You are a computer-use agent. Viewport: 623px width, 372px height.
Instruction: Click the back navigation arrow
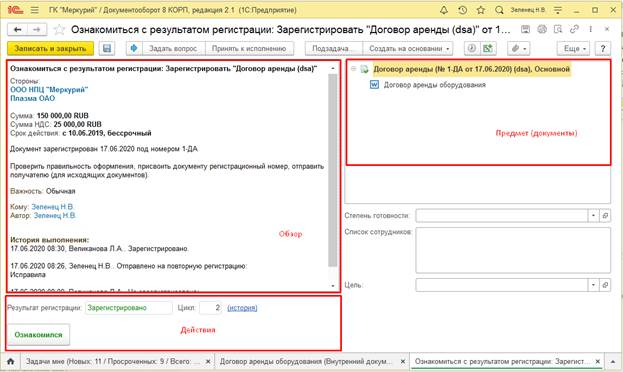click(x=17, y=30)
